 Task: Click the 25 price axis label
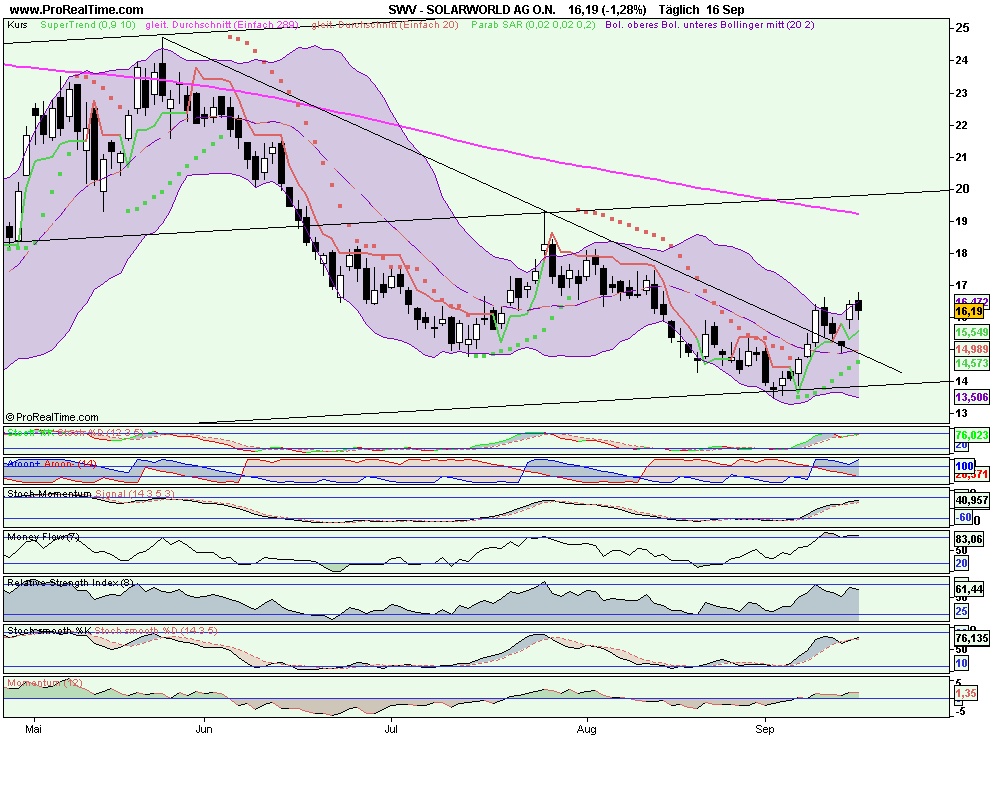(x=962, y=28)
